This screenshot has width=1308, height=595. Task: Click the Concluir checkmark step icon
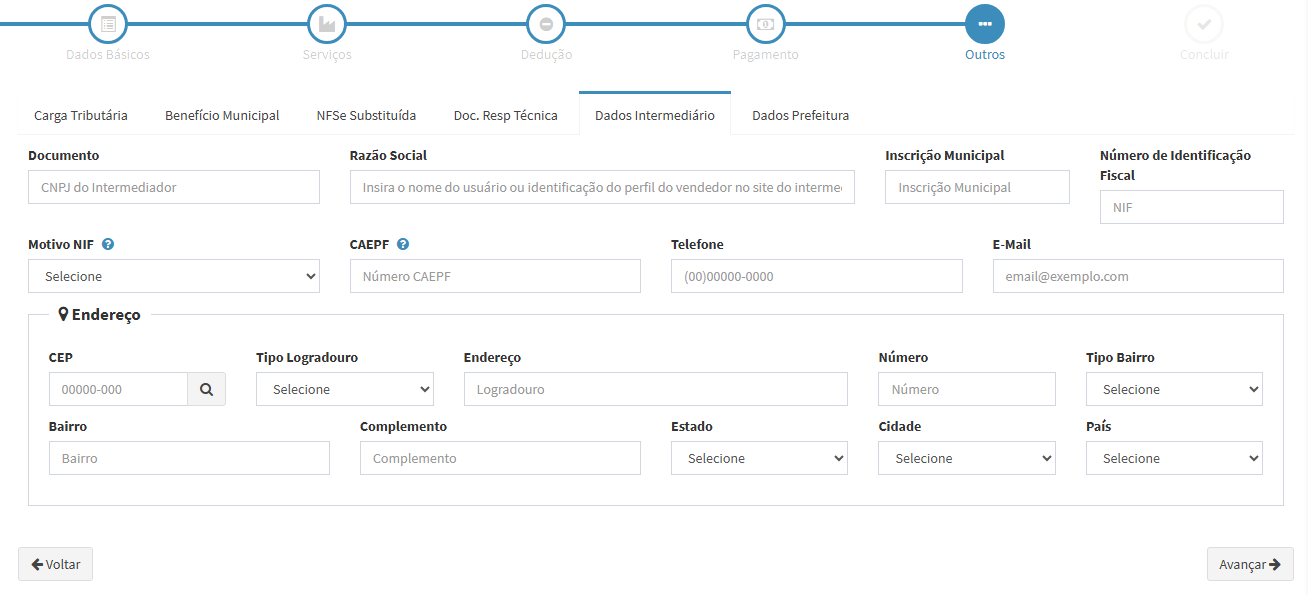[1204, 23]
